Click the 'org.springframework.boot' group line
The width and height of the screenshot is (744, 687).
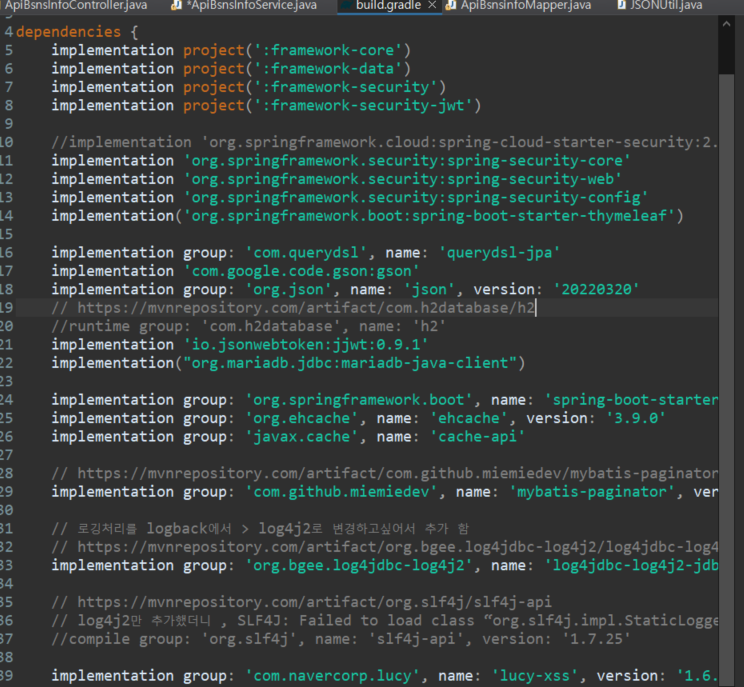(x=384, y=400)
